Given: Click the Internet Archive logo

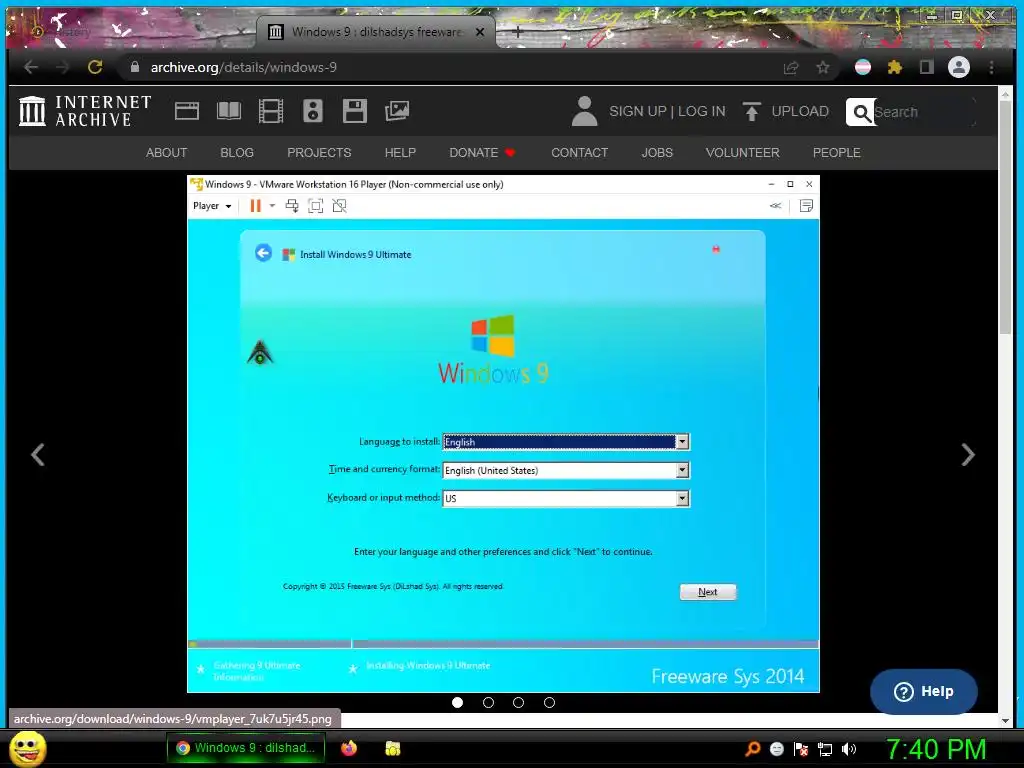Looking at the screenshot, I should (85, 111).
